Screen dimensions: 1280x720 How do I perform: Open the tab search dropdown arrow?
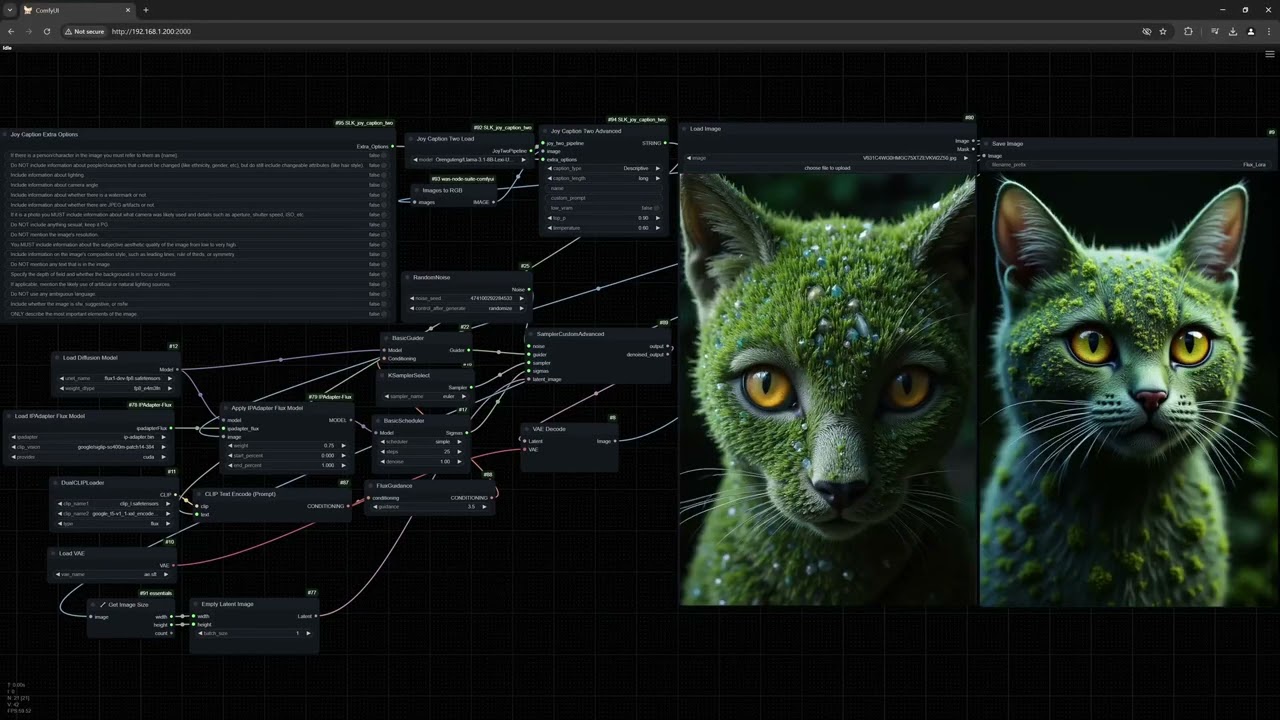tap(10, 10)
